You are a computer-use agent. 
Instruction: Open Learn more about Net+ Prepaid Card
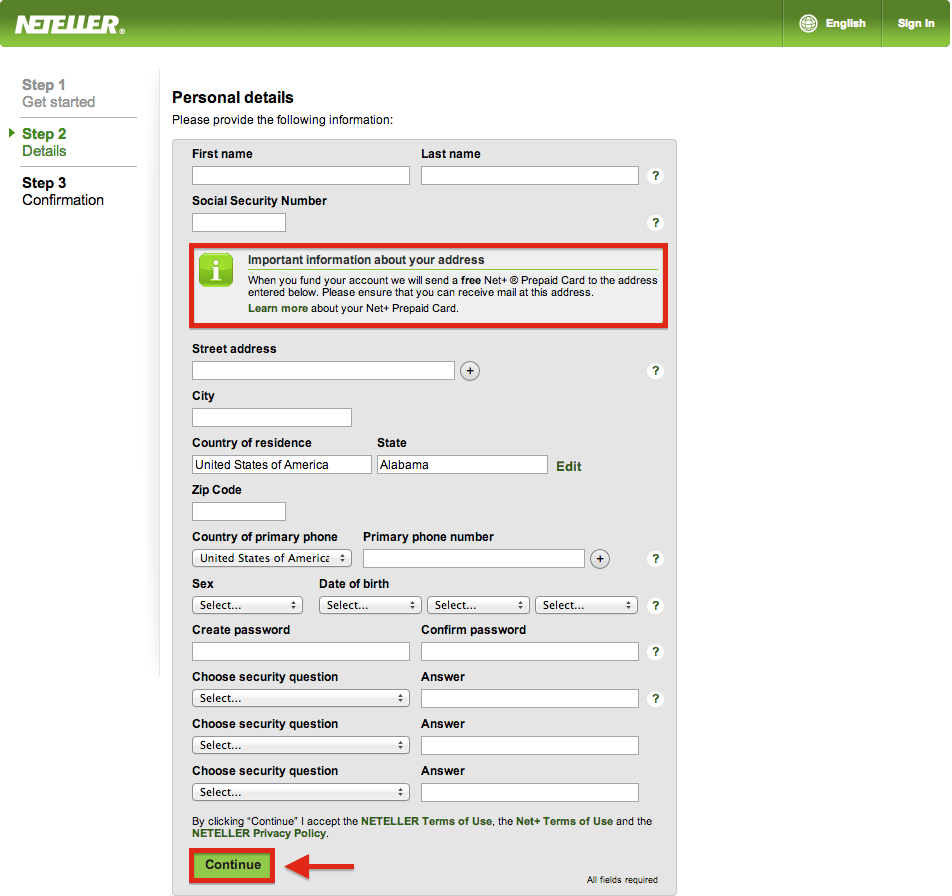[x=277, y=308]
